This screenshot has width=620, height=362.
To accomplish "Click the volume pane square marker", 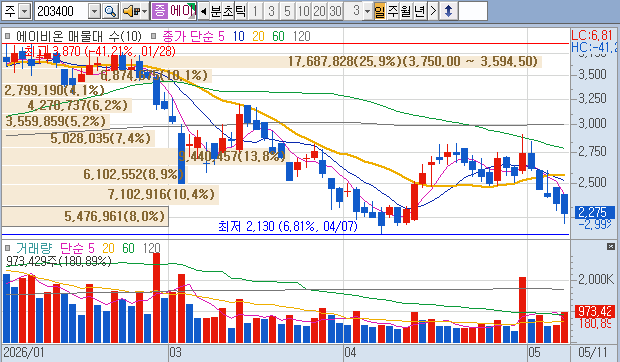I will click(x=8, y=248).
